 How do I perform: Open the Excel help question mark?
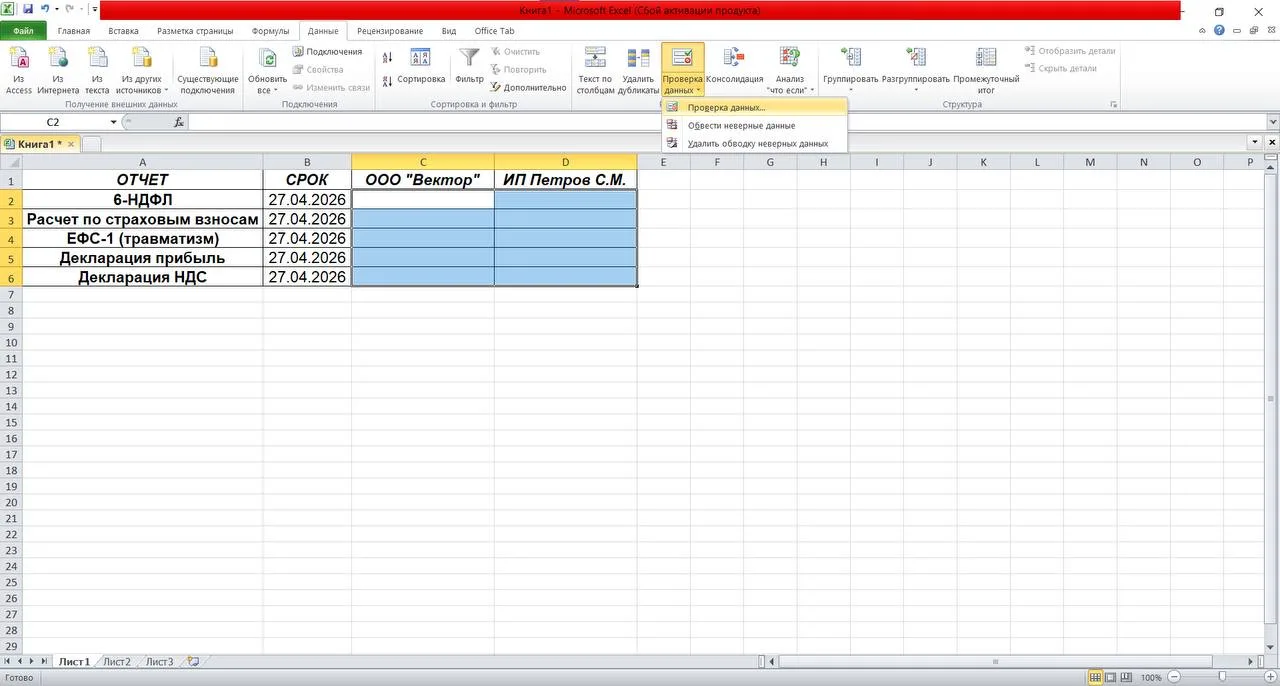tap(1219, 31)
